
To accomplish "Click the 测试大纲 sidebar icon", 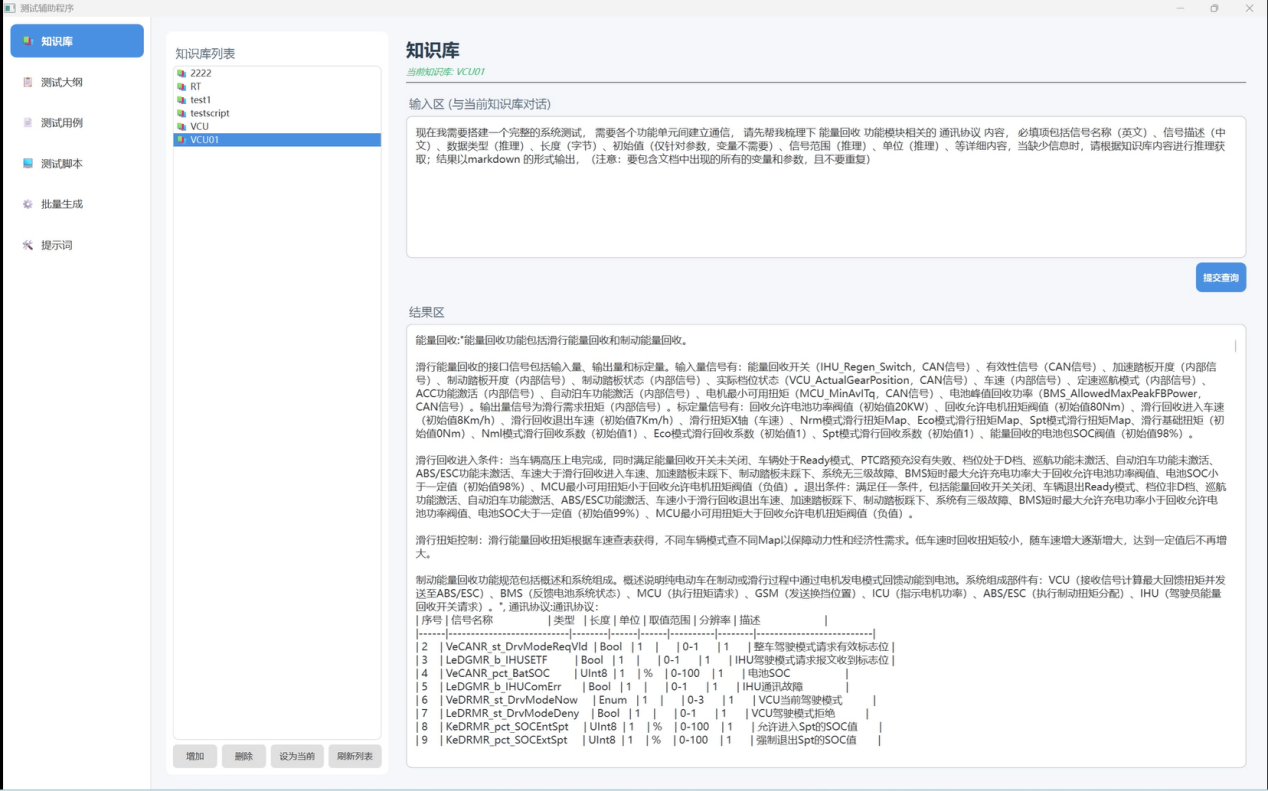I will tap(28, 82).
